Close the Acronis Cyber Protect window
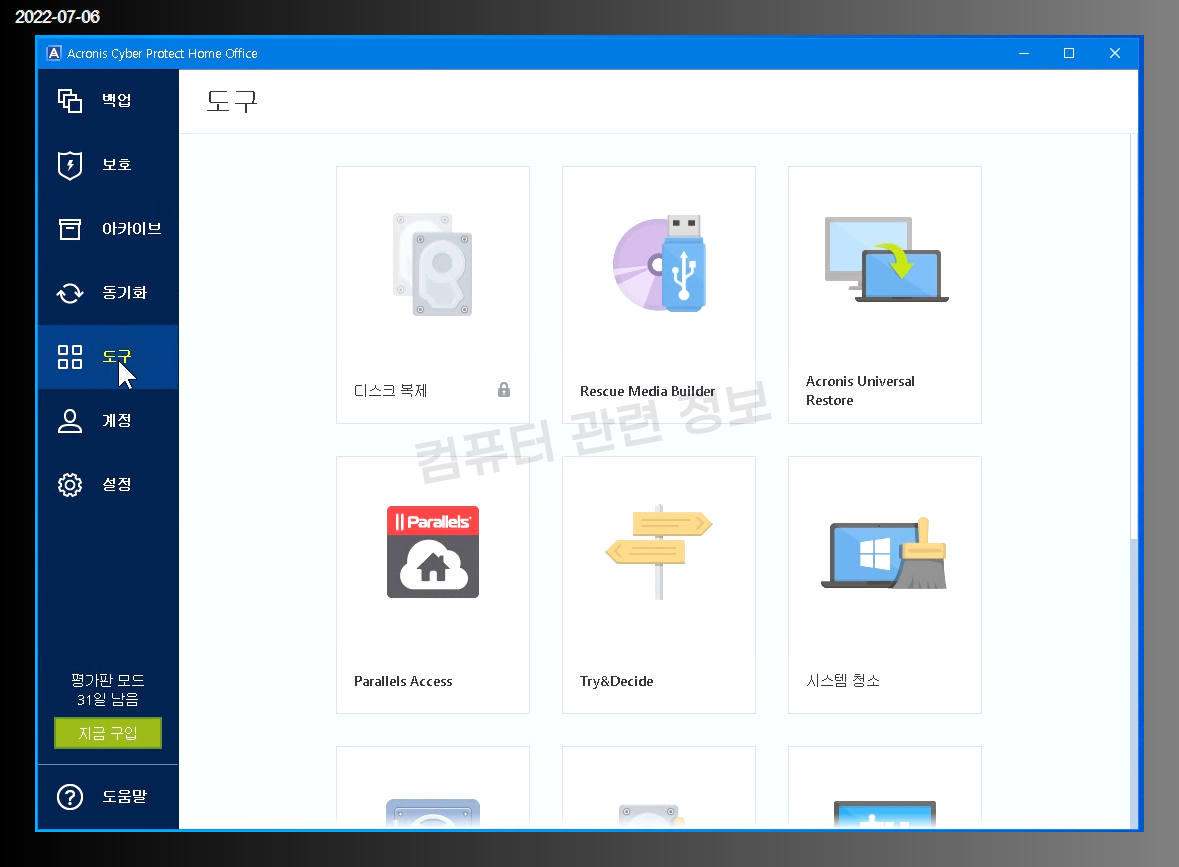This screenshot has width=1179, height=867. 1114,53
